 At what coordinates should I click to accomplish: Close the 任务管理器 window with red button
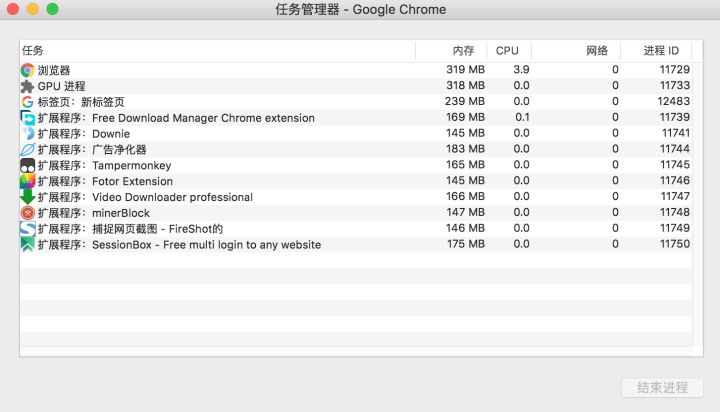coord(13,9)
